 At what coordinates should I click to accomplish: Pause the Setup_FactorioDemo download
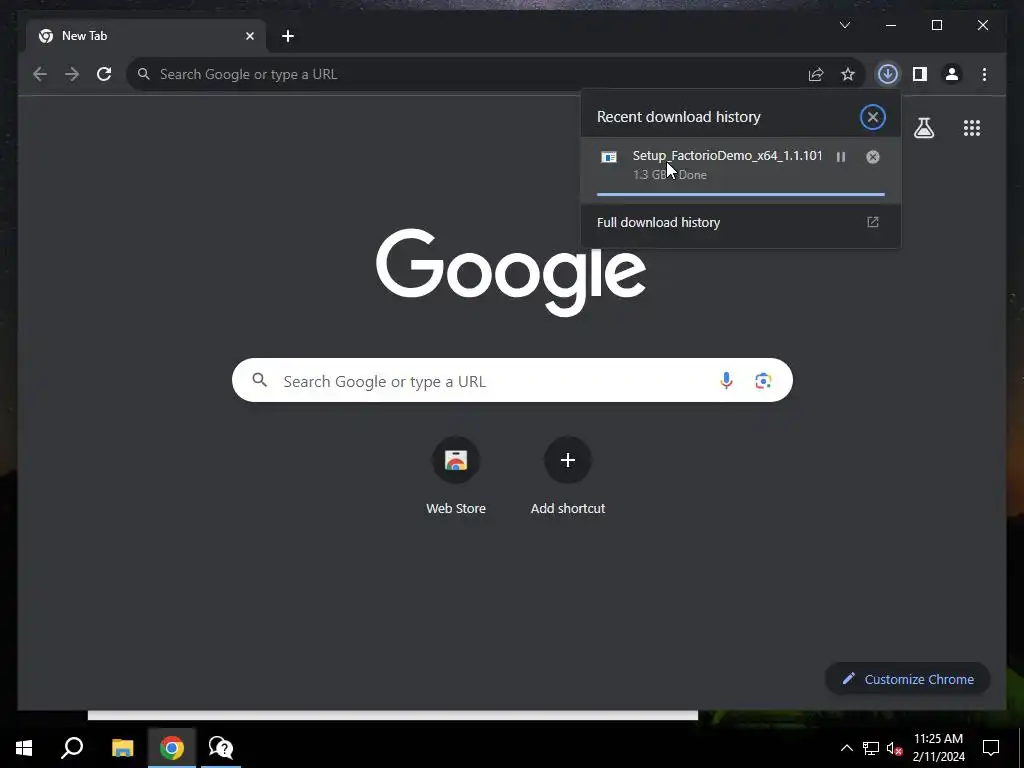click(x=841, y=157)
